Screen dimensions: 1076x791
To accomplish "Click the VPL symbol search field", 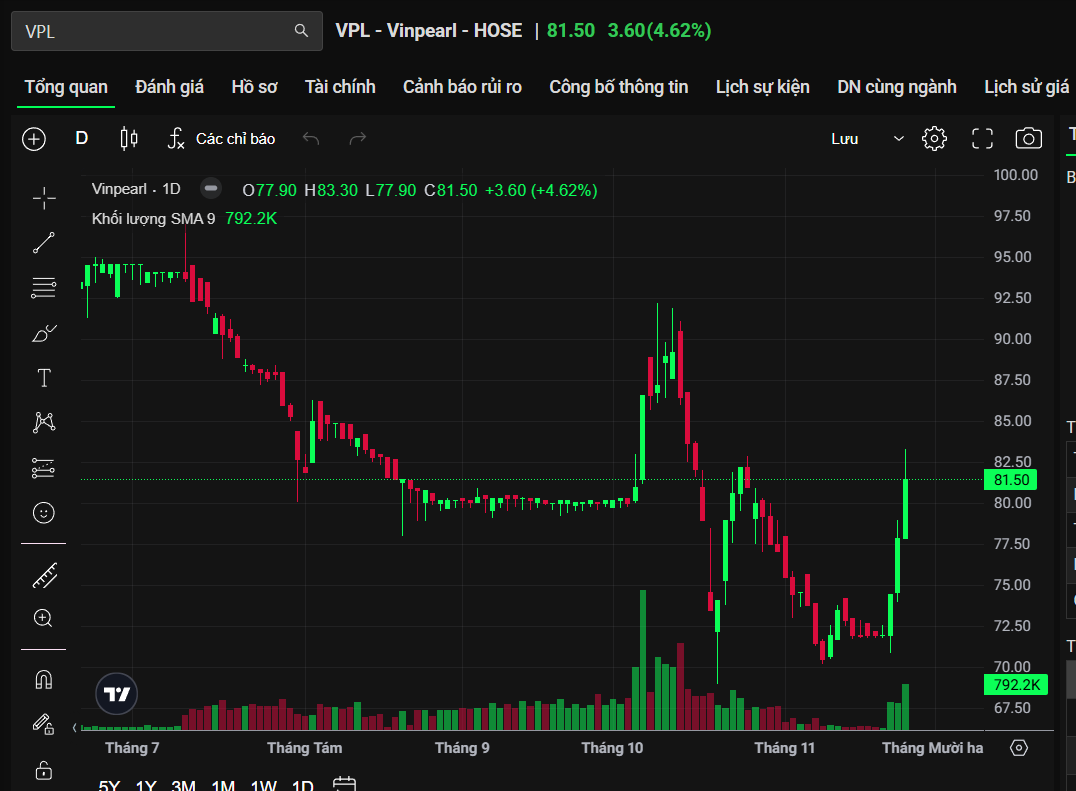I will [x=155, y=31].
